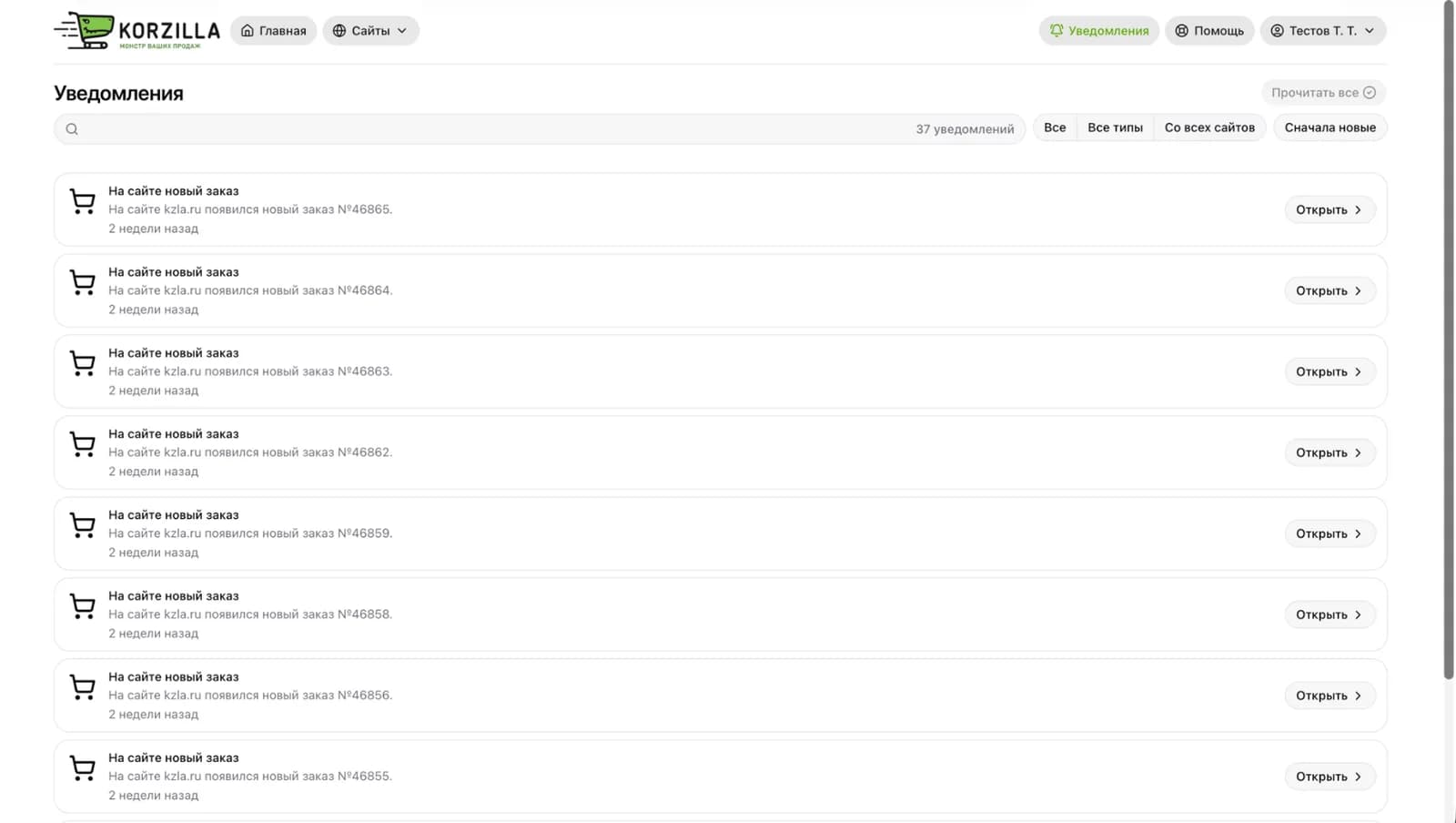Mark all as read with Прочитать все
Viewport: 1456px width, 823px height.
(1323, 93)
